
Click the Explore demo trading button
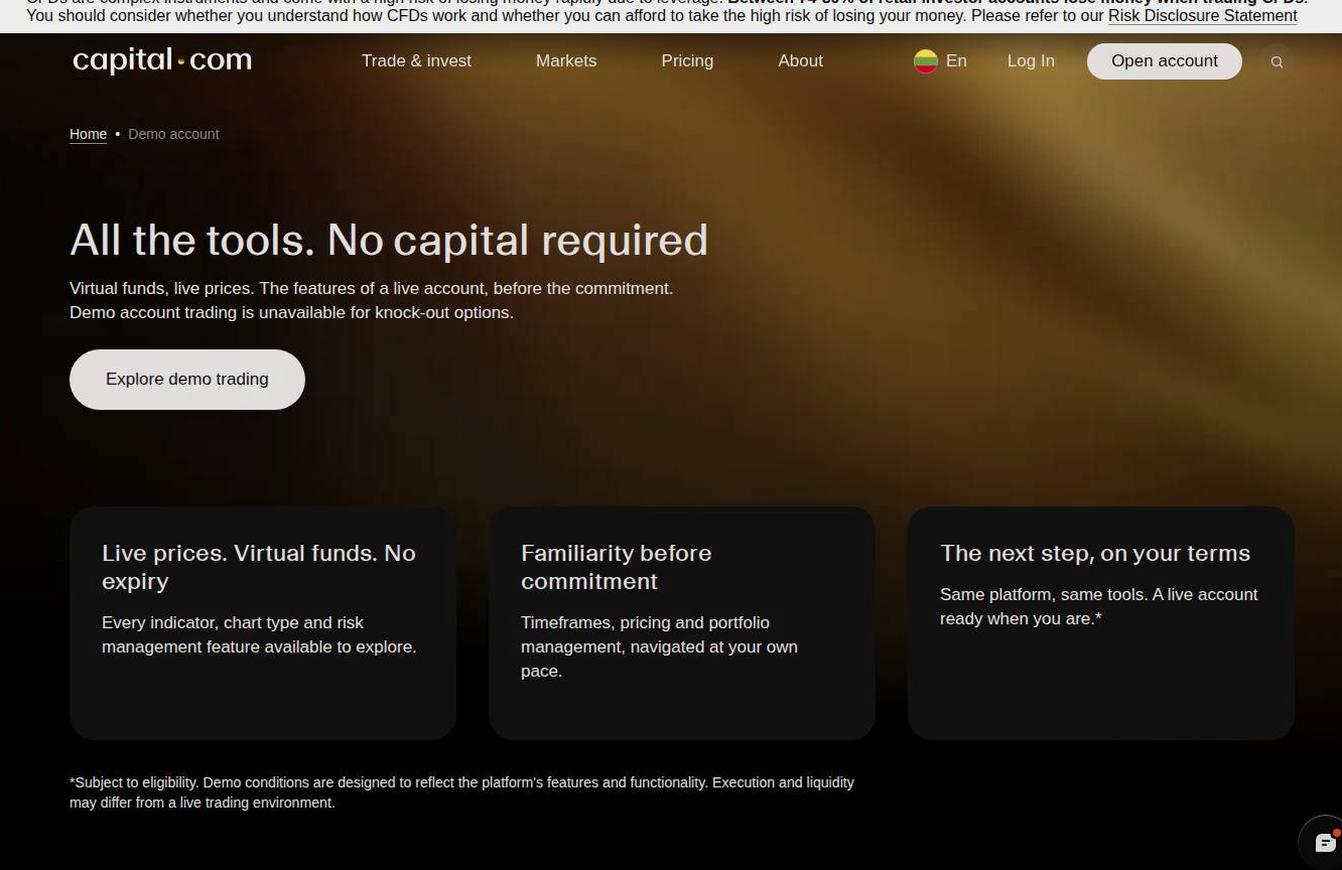(x=187, y=379)
